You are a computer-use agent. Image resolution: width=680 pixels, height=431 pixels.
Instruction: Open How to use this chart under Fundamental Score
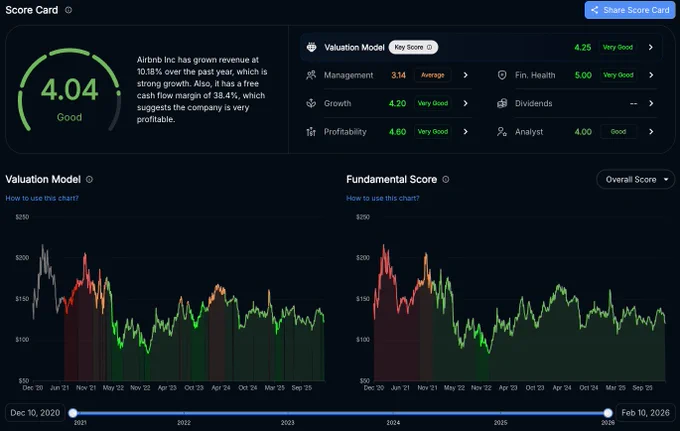(x=383, y=198)
